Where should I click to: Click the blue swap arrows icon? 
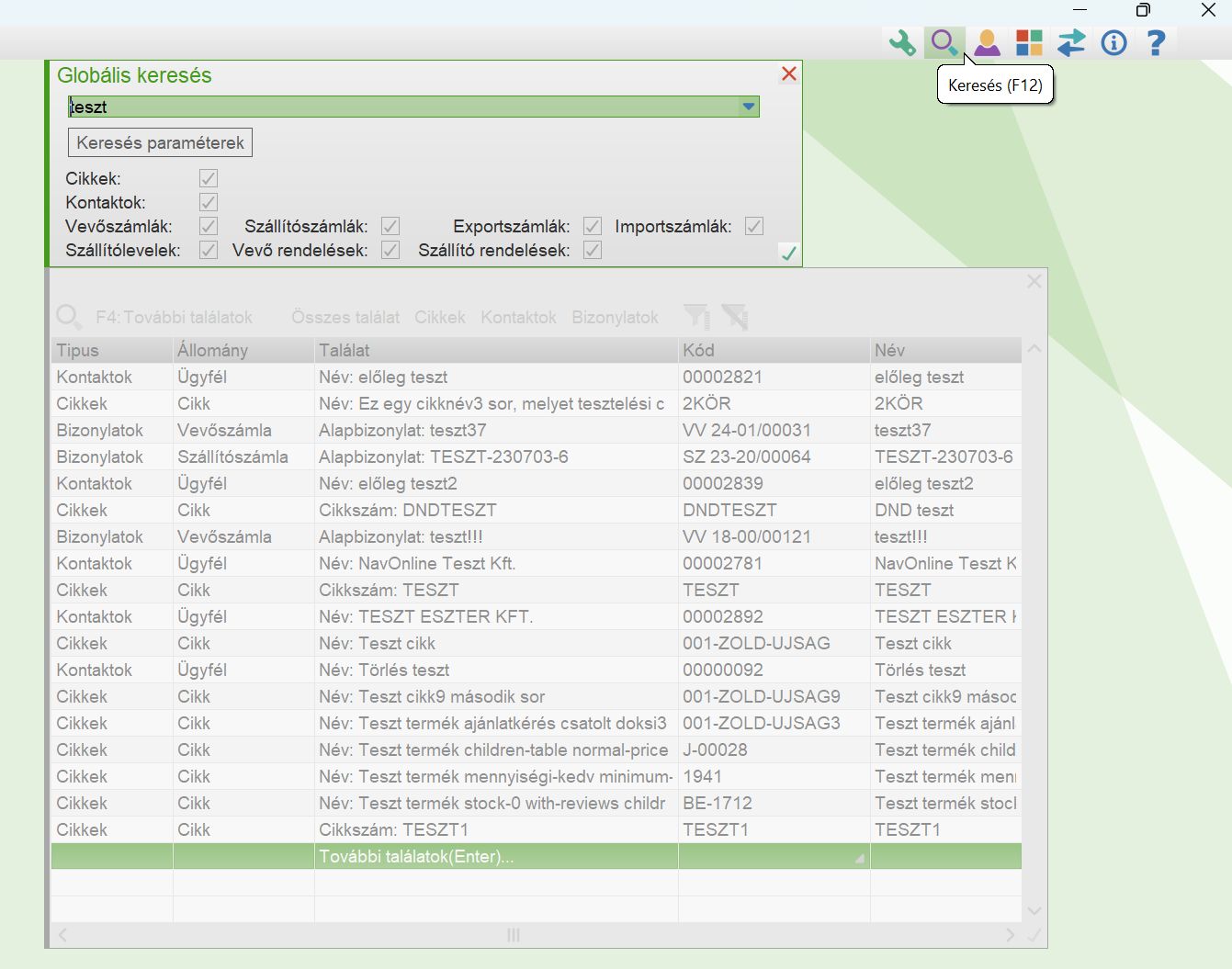click(x=1071, y=42)
